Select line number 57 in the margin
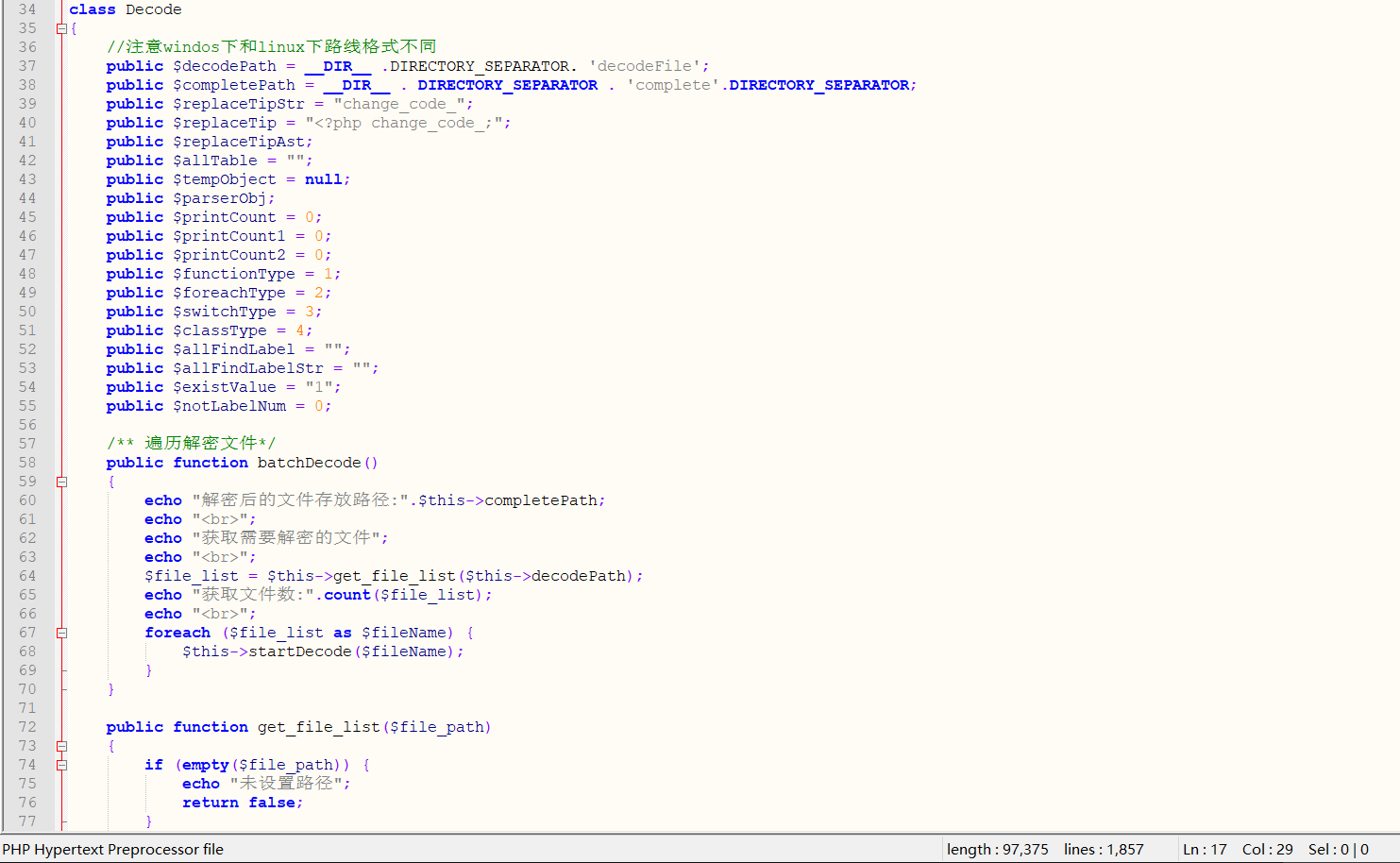1400x863 pixels. [x=27, y=444]
